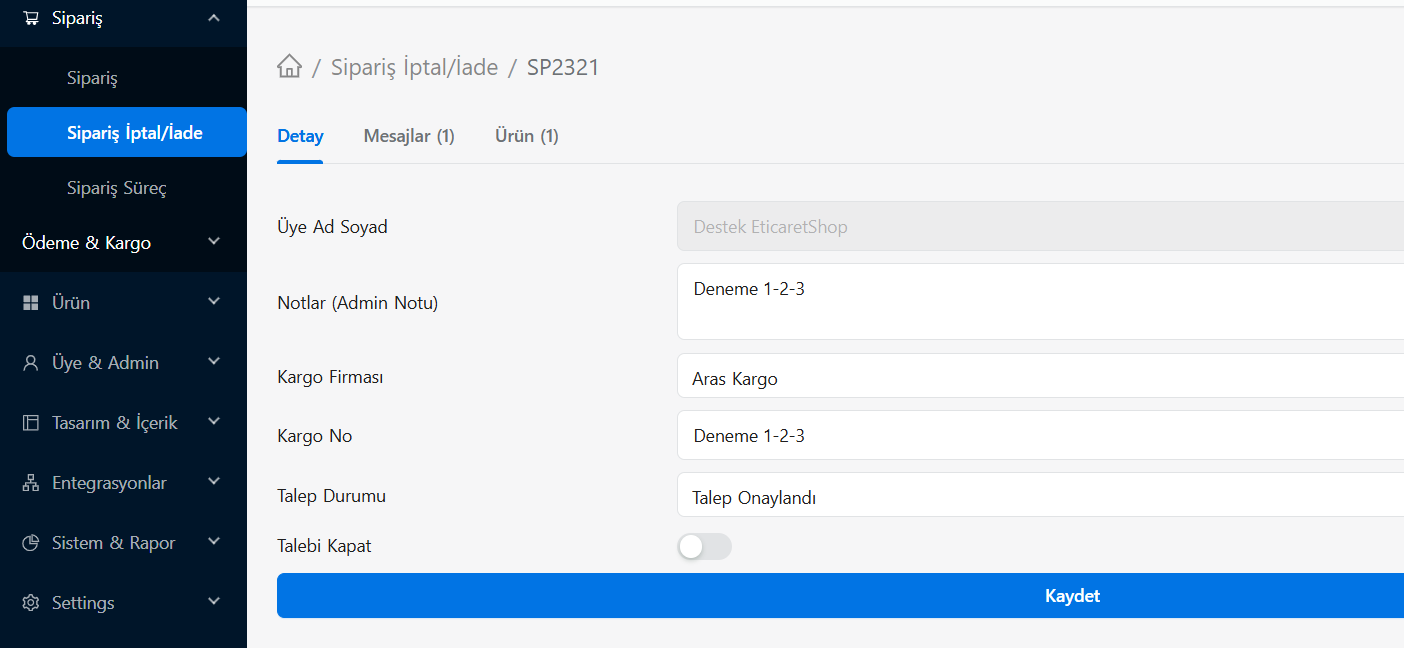Click into the Kargo No input field

click(x=1040, y=435)
